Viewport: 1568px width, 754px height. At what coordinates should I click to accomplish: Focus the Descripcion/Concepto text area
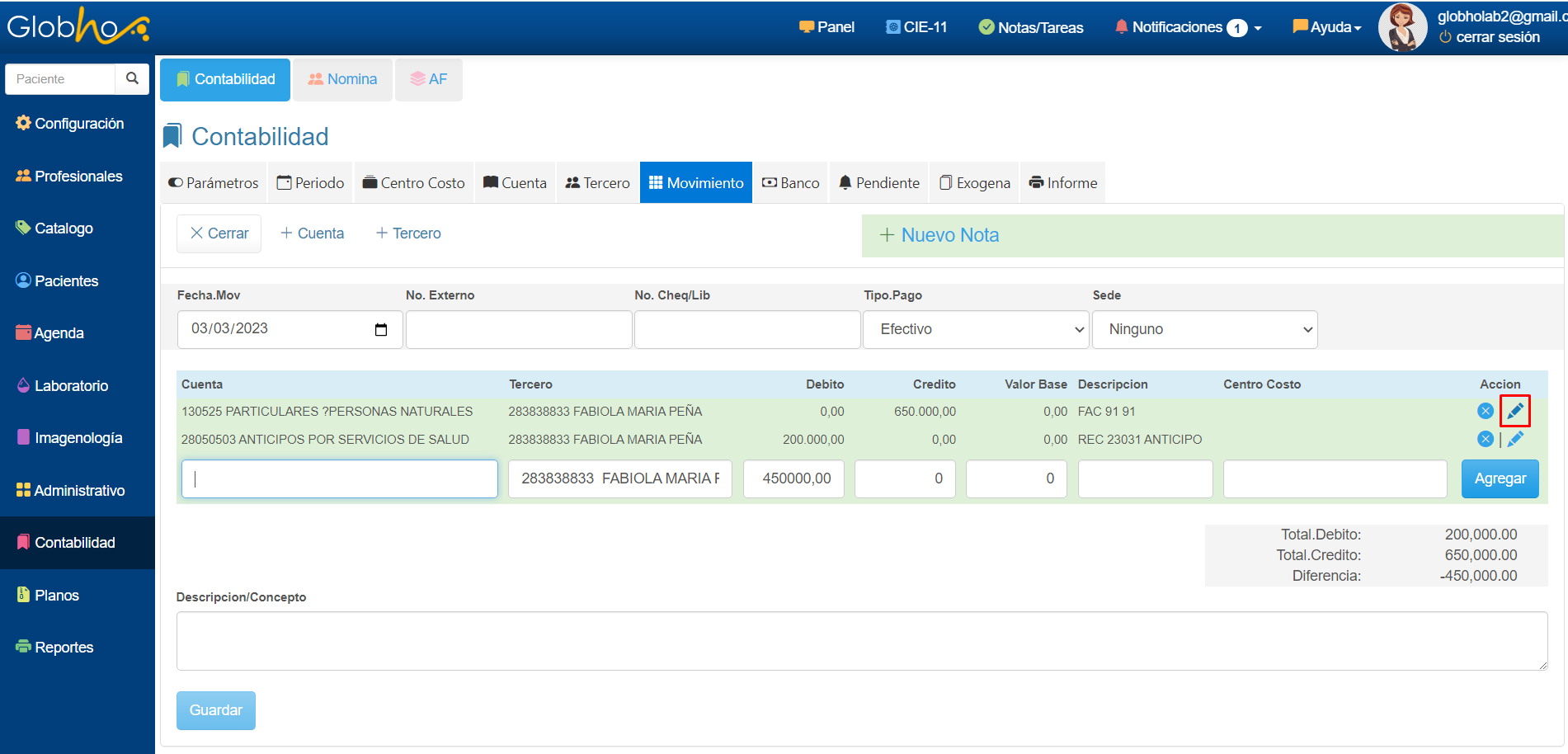coord(861,640)
